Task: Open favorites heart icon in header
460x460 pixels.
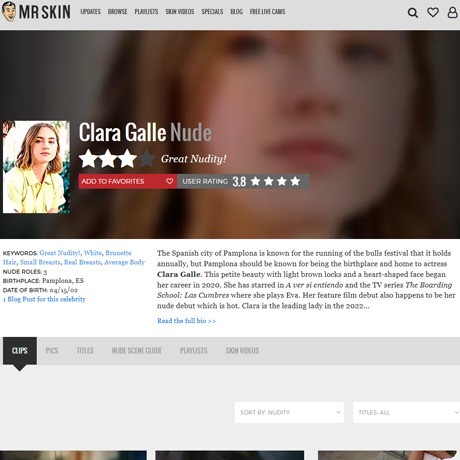Action: coord(433,13)
